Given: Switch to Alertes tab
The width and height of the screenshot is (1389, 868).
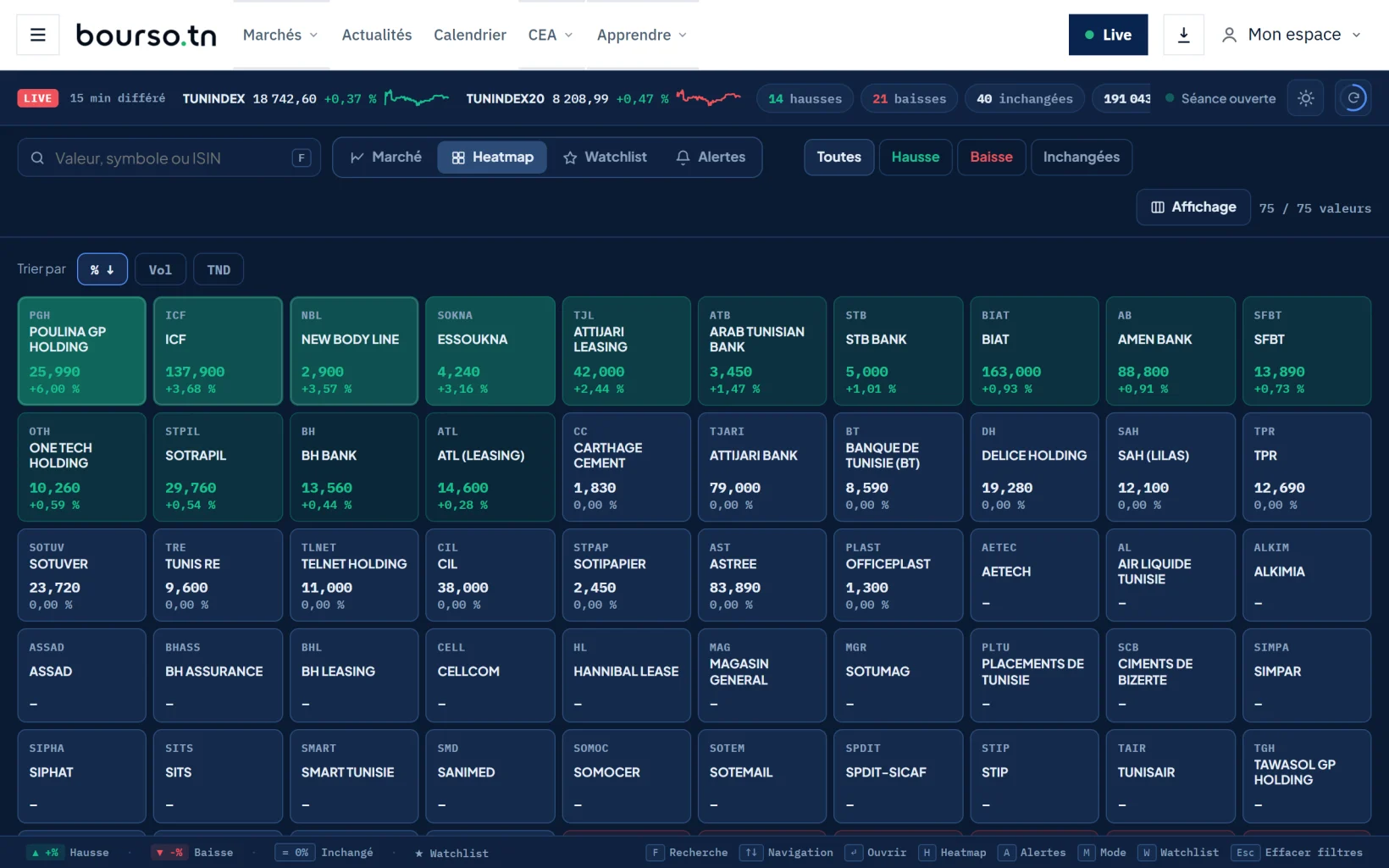Looking at the screenshot, I should (x=711, y=158).
